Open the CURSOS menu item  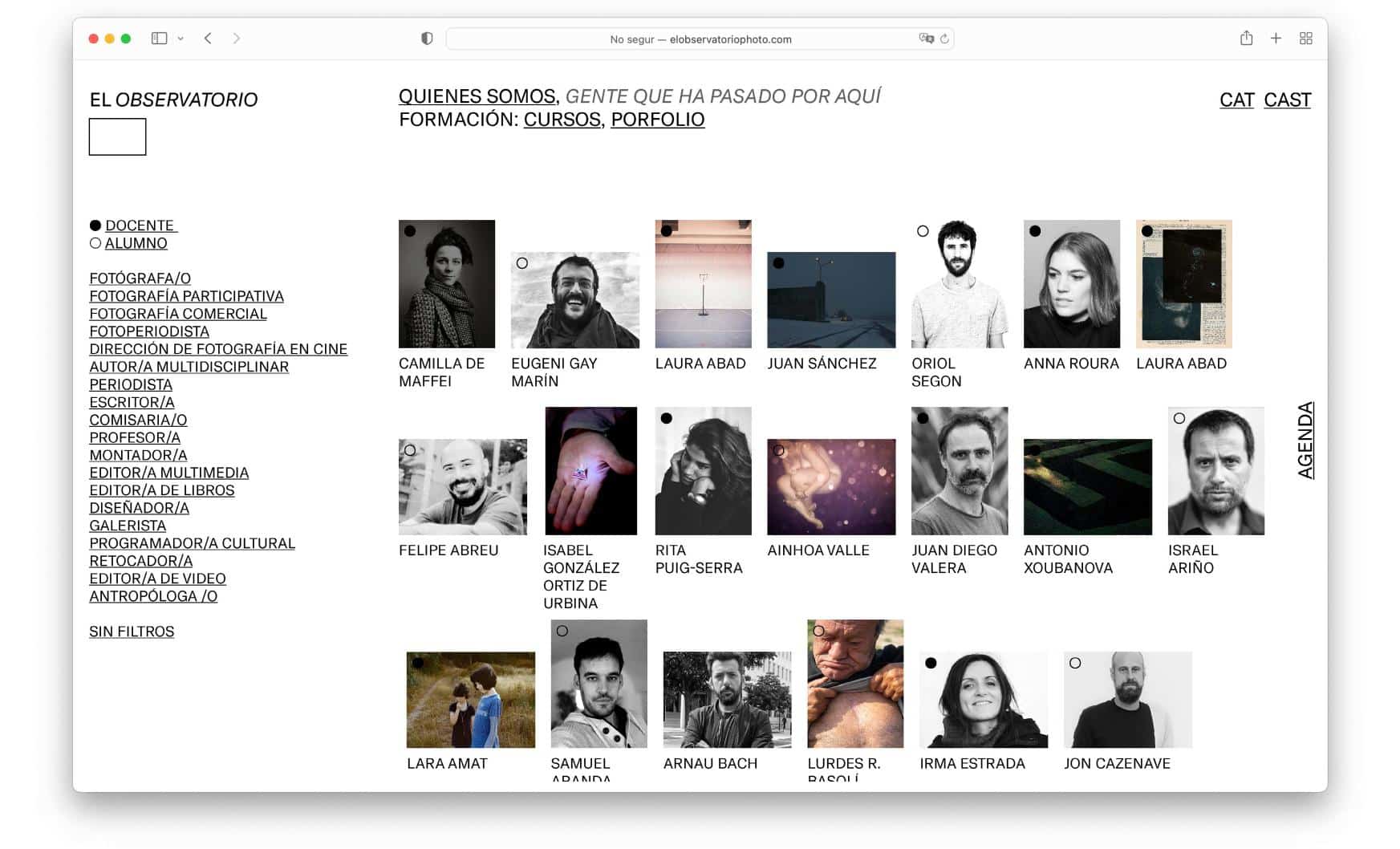[x=562, y=120]
